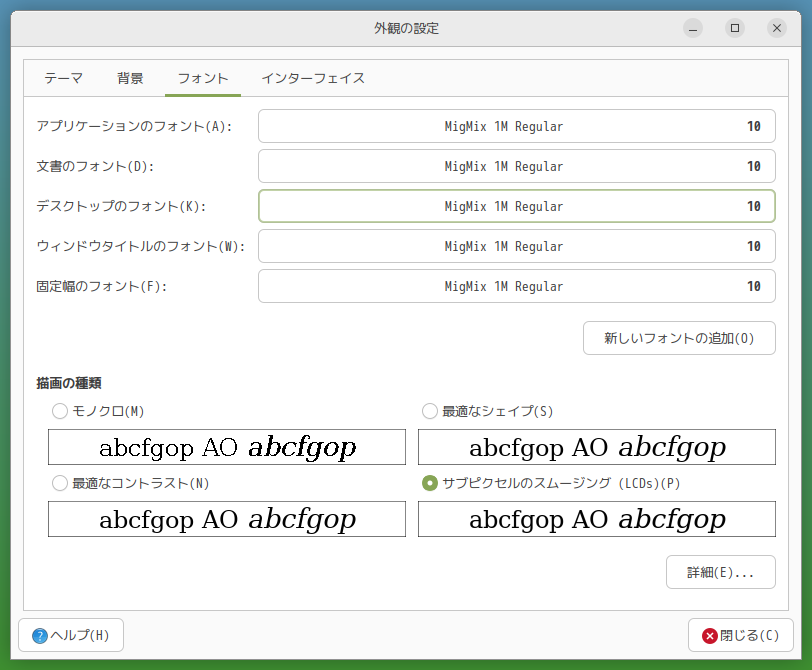Open 詳細 rendering details button
Image resolution: width=812 pixels, height=670 pixels.
point(720,573)
